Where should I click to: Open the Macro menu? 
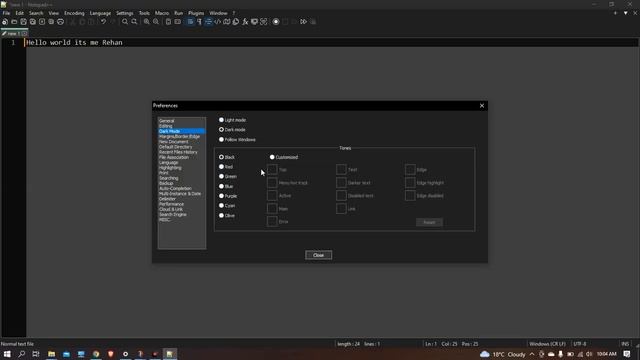coord(162,13)
